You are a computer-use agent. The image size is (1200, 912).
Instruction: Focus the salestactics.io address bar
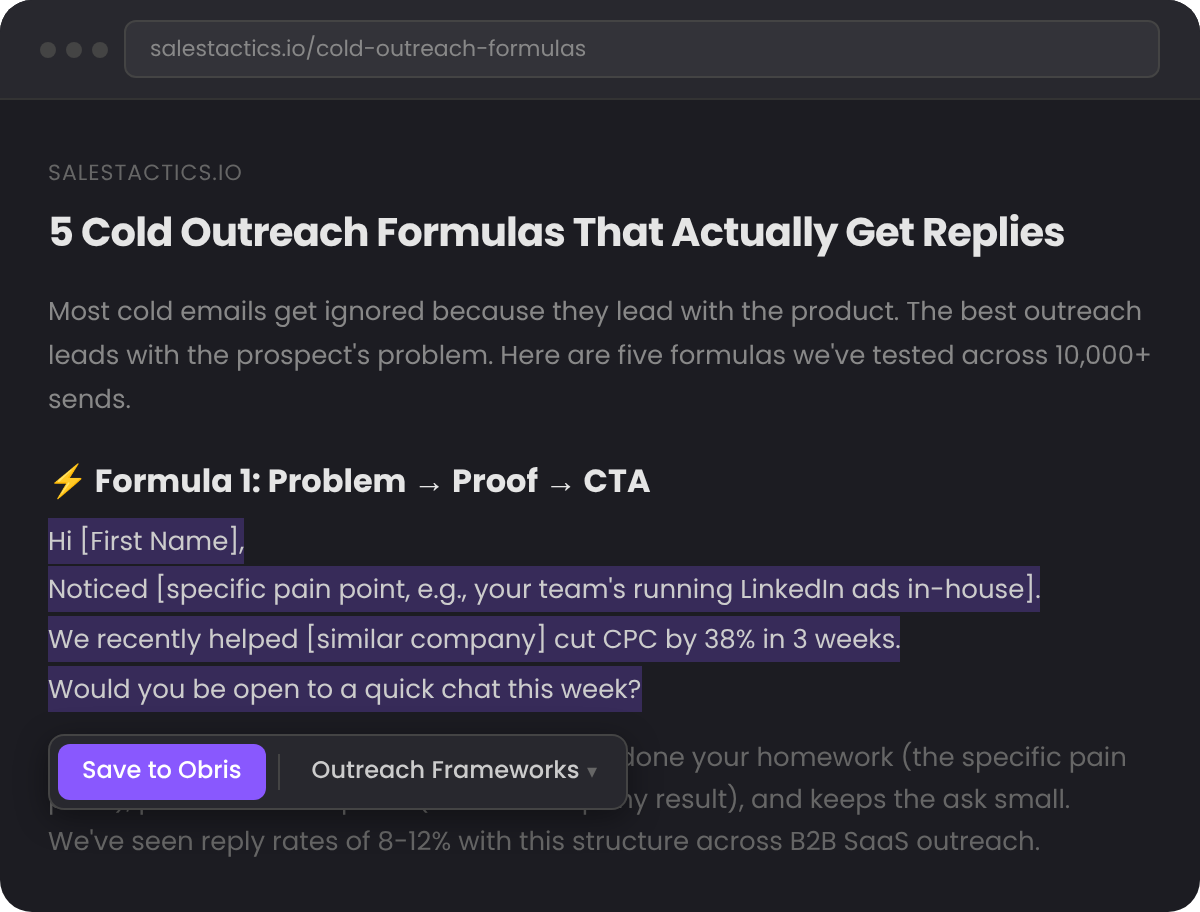point(640,49)
